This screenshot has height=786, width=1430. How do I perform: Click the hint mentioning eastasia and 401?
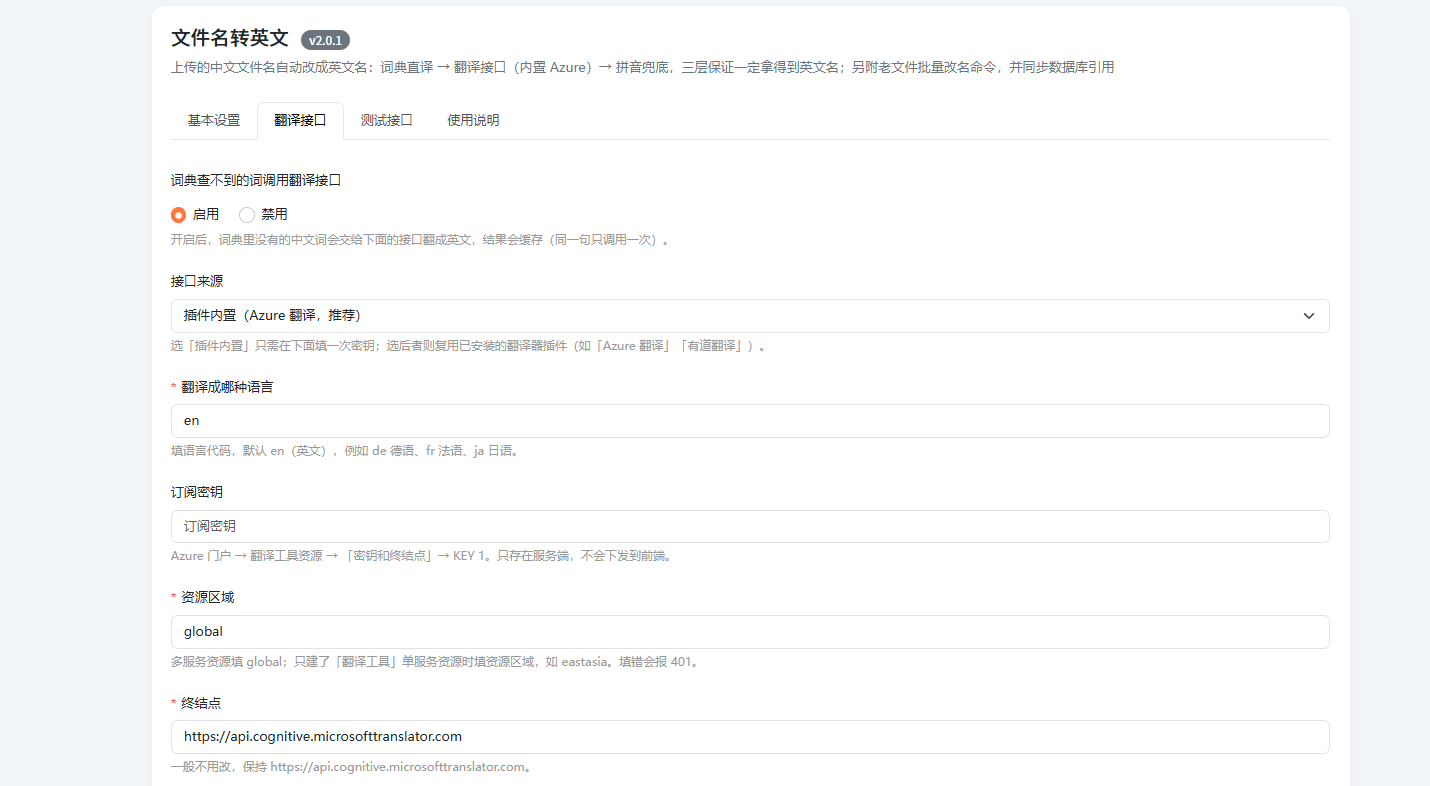point(435,662)
